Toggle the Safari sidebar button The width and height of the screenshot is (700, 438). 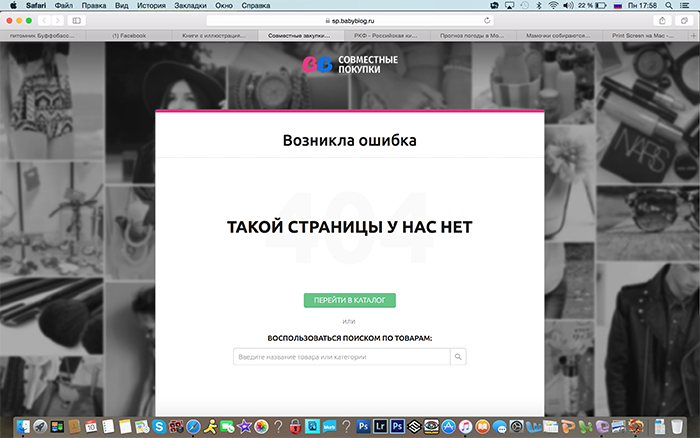pos(77,21)
